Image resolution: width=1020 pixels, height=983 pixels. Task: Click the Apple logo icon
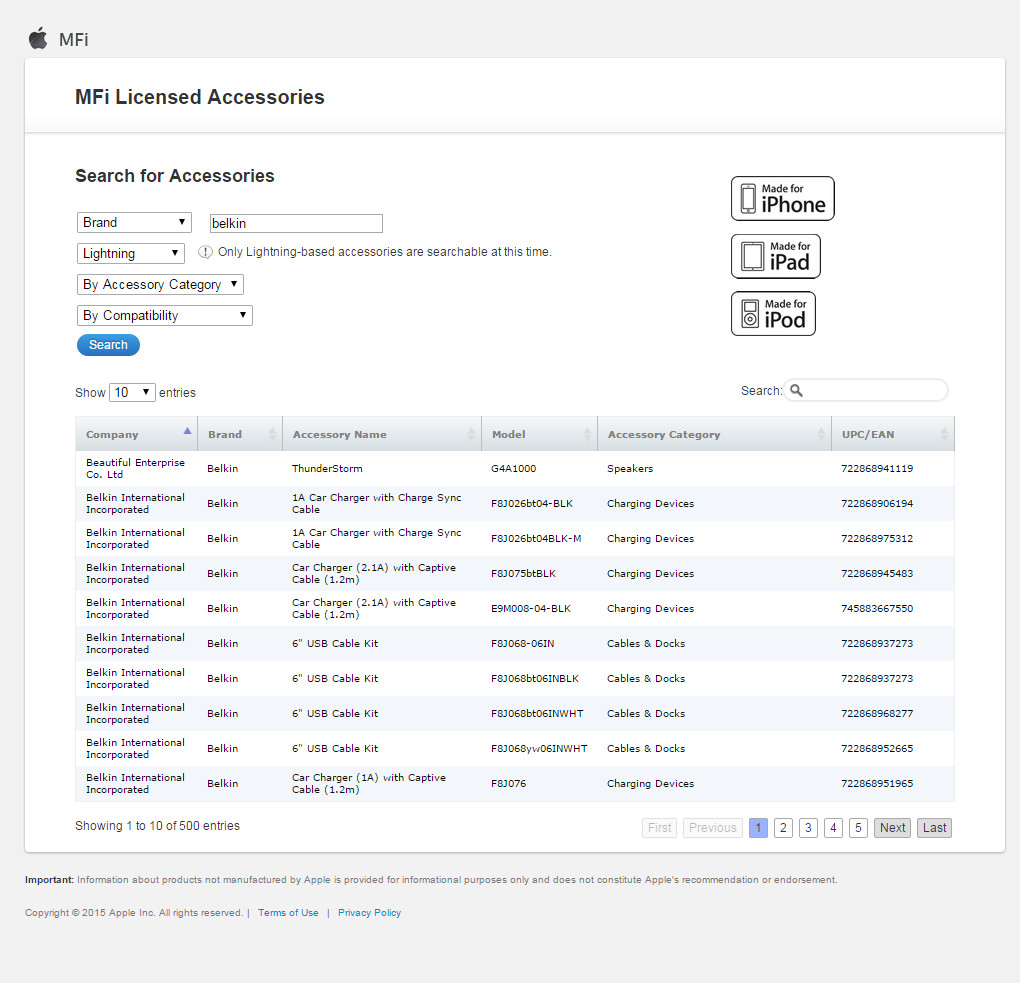point(38,38)
